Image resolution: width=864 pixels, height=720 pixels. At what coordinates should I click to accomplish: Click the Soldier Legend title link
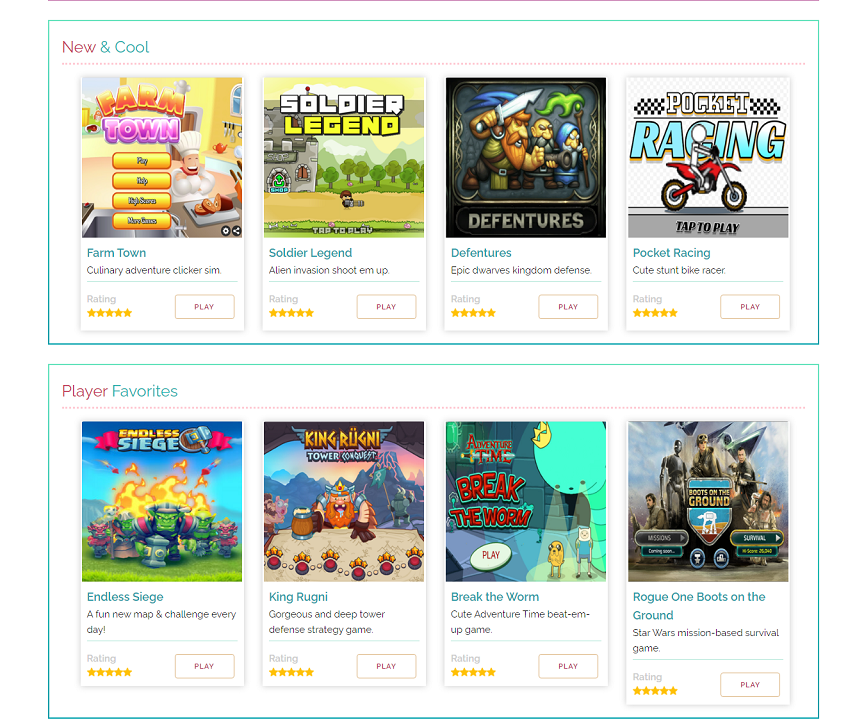[x=310, y=253]
